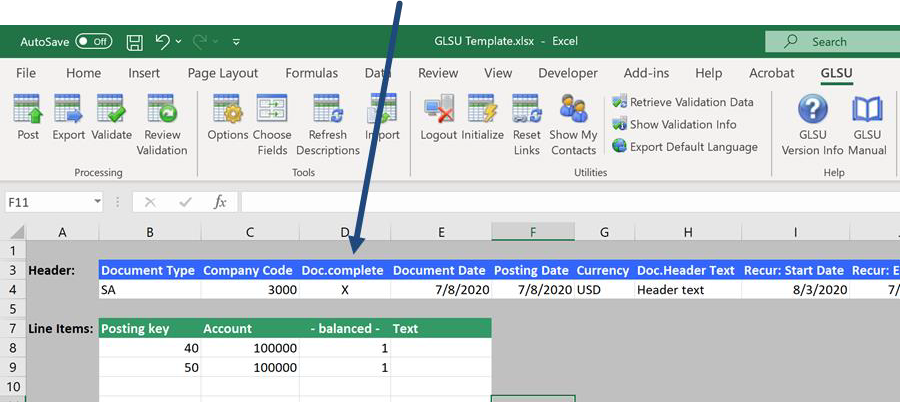Switch to the Page Layout tab
Viewport: 900px width, 402px height.
223,74
